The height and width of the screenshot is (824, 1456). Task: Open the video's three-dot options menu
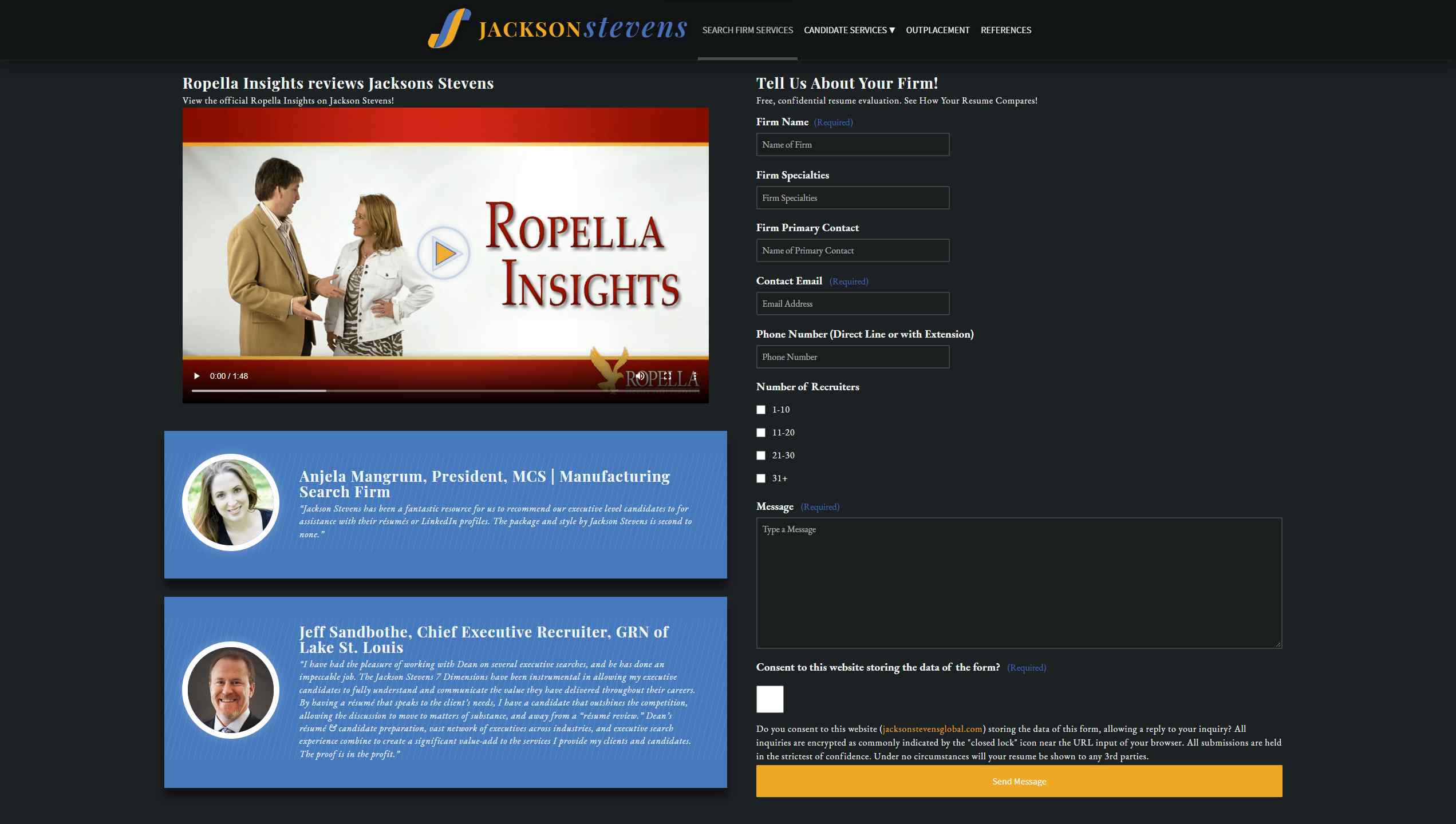click(x=694, y=376)
